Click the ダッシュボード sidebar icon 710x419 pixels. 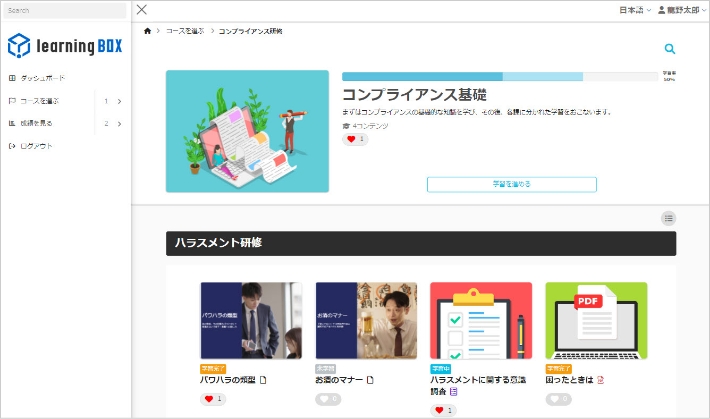[12, 78]
